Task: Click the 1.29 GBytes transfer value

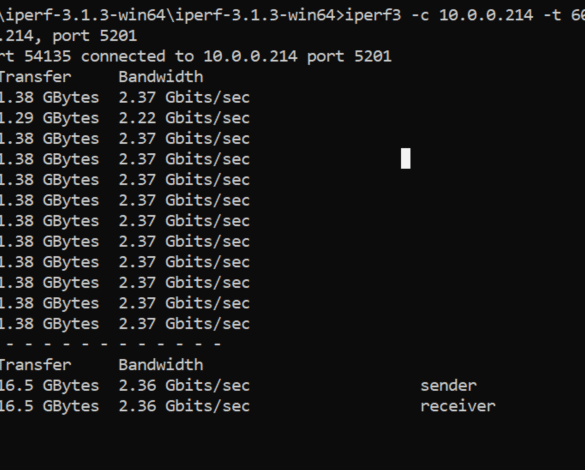Action: 49,118
